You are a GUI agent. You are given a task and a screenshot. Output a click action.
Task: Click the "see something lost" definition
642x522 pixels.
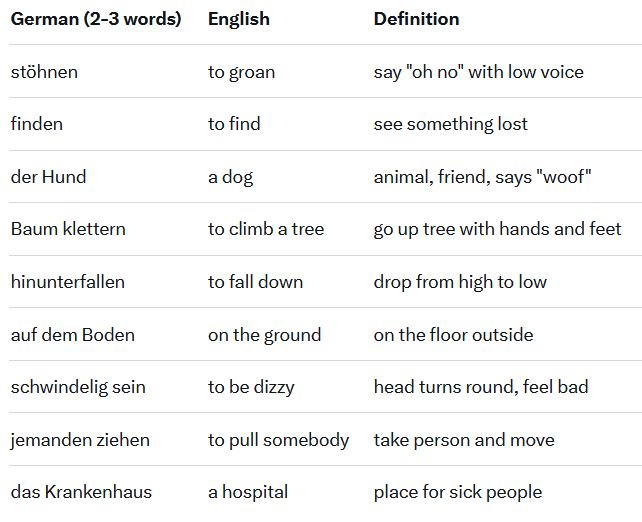(450, 124)
